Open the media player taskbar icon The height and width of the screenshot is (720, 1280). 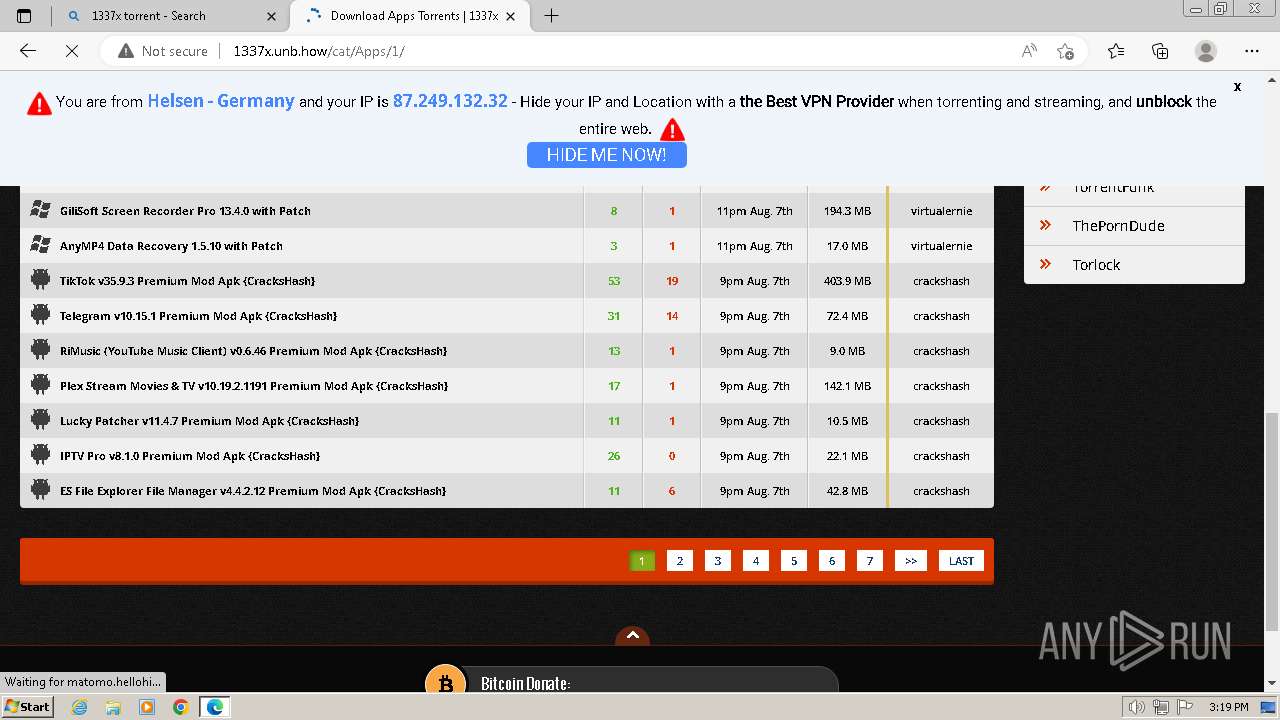(x=147, y=707)
